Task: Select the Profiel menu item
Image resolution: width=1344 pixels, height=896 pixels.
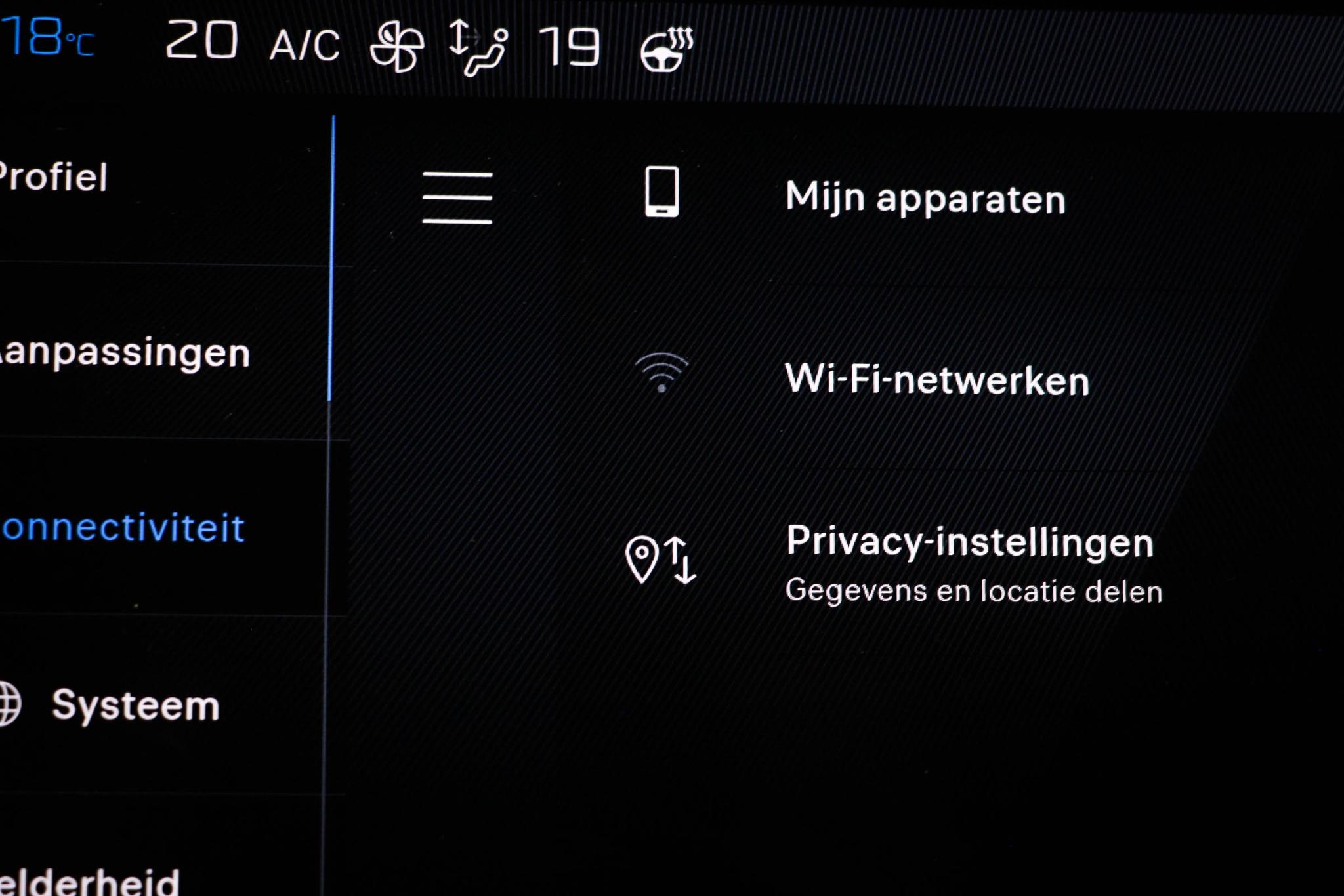Action: tap(53, 177)
